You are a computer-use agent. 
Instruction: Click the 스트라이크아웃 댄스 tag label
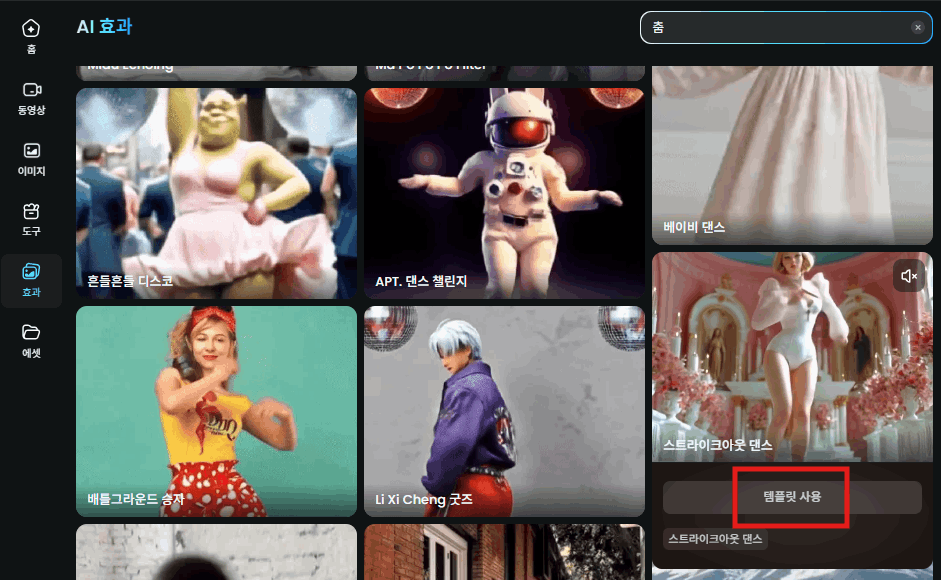[x=715, y=539]
